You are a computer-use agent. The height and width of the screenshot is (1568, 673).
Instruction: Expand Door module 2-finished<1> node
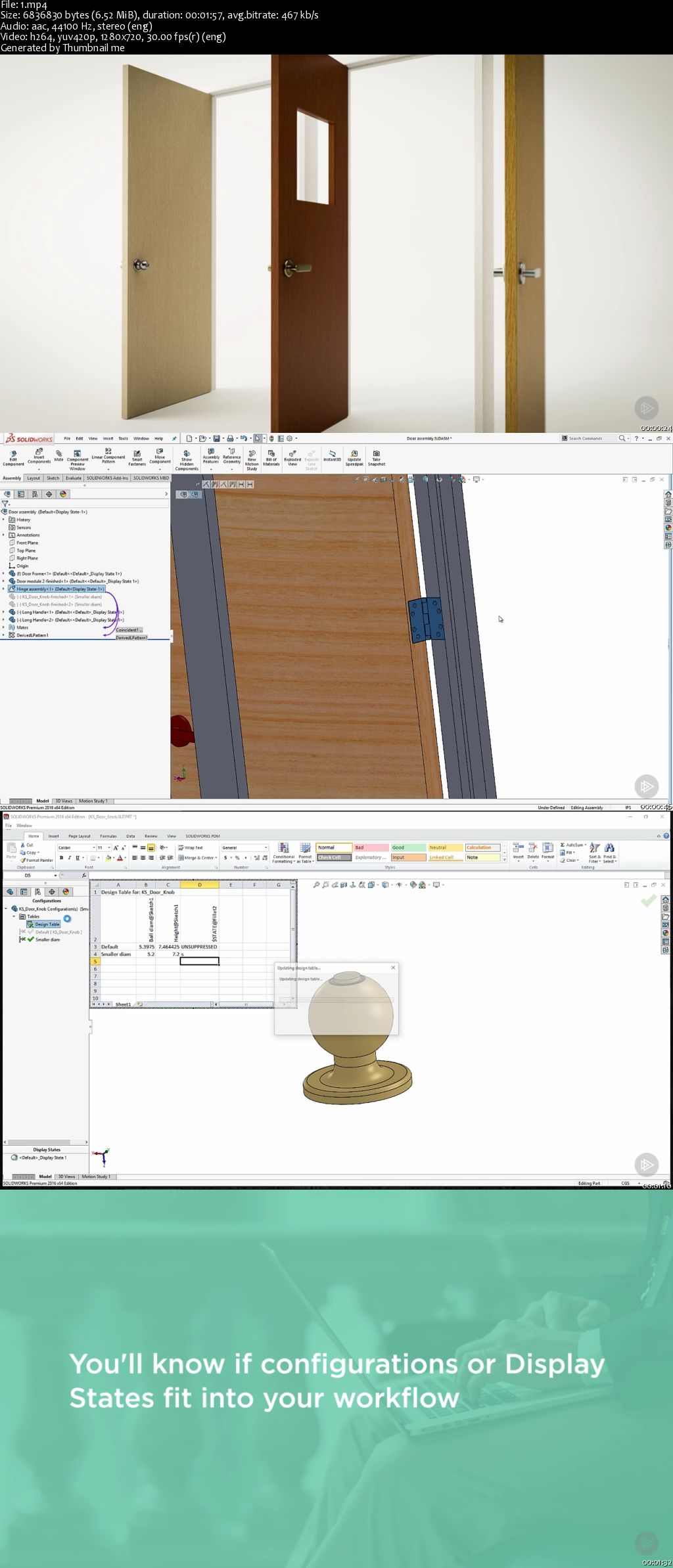coord(3,581)
